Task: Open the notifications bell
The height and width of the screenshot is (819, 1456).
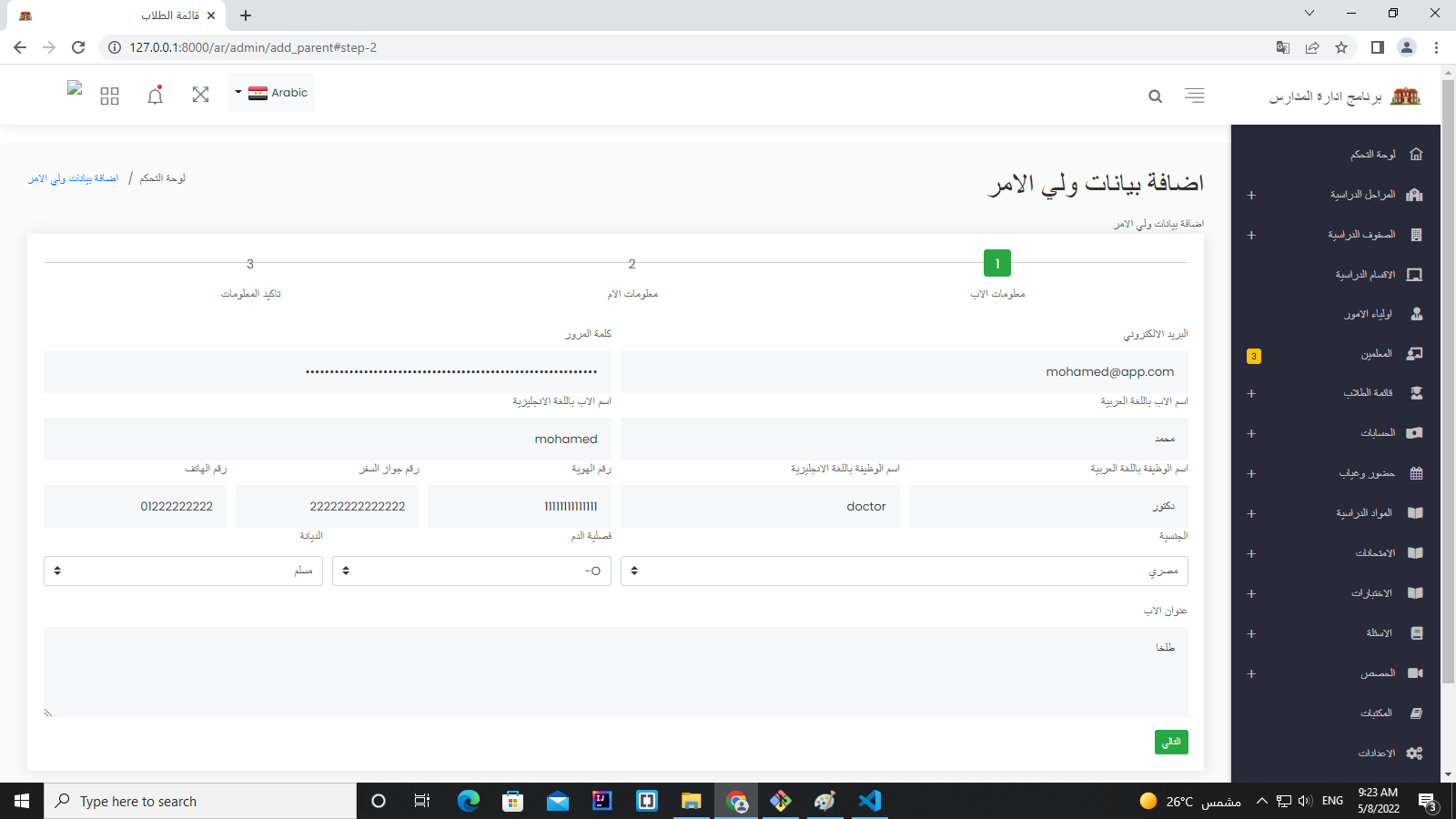Action: 155,94
